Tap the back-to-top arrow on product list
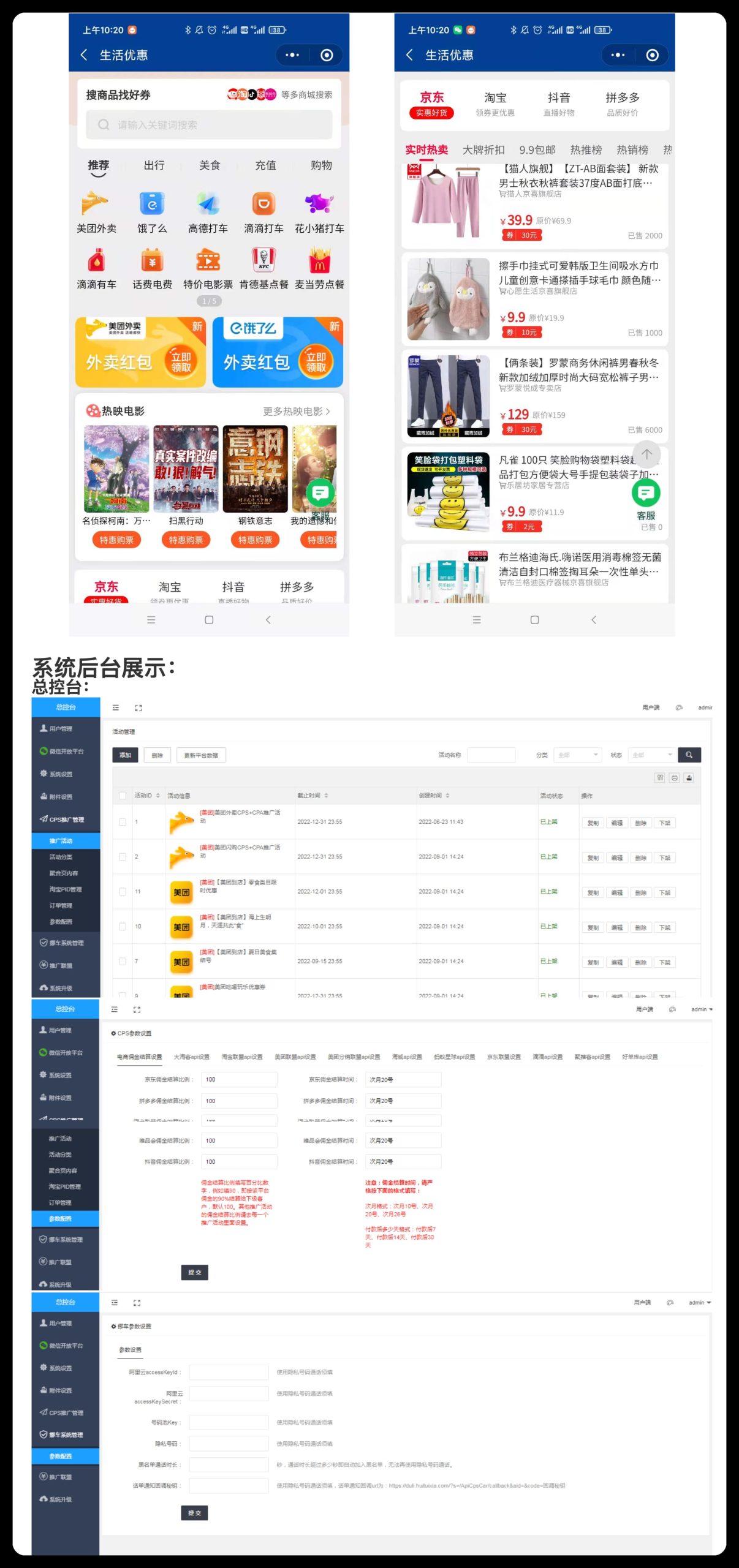 646,454
